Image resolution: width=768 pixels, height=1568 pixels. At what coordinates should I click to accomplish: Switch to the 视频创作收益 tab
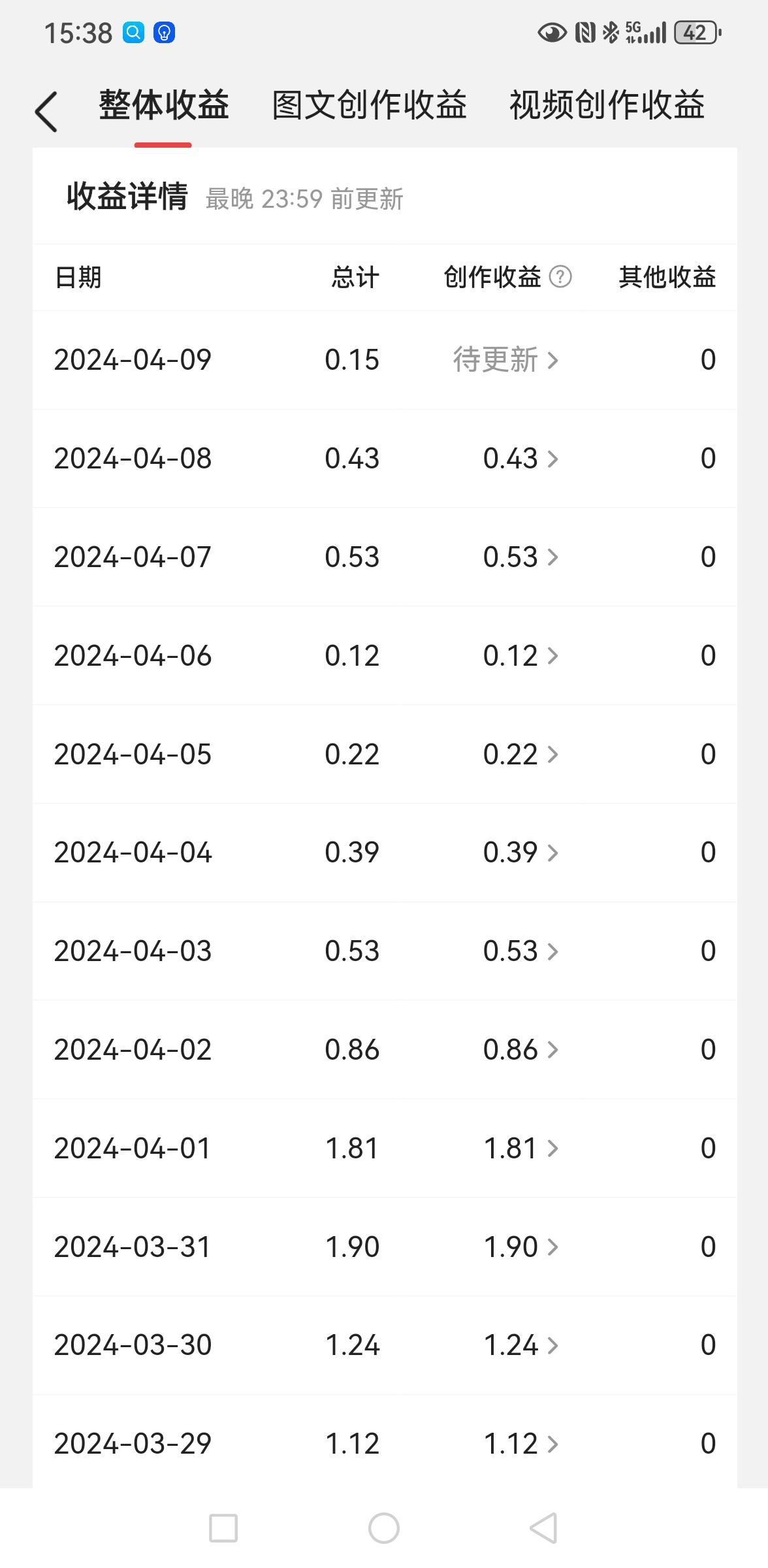click(x=607, y=105)
